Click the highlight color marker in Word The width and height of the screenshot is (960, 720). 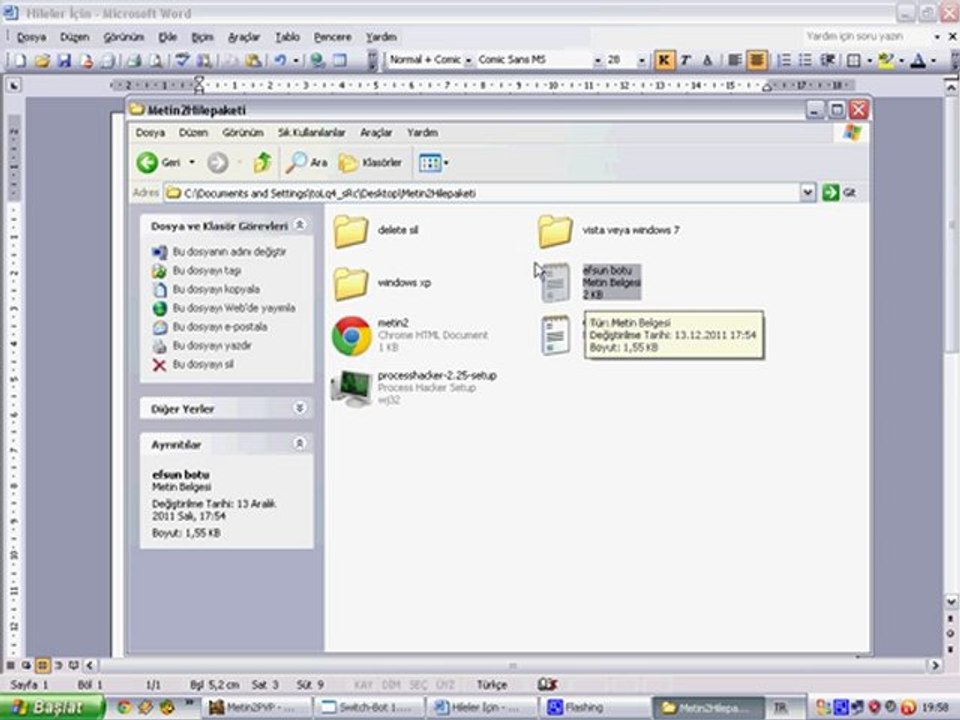[x=886, y=60]
